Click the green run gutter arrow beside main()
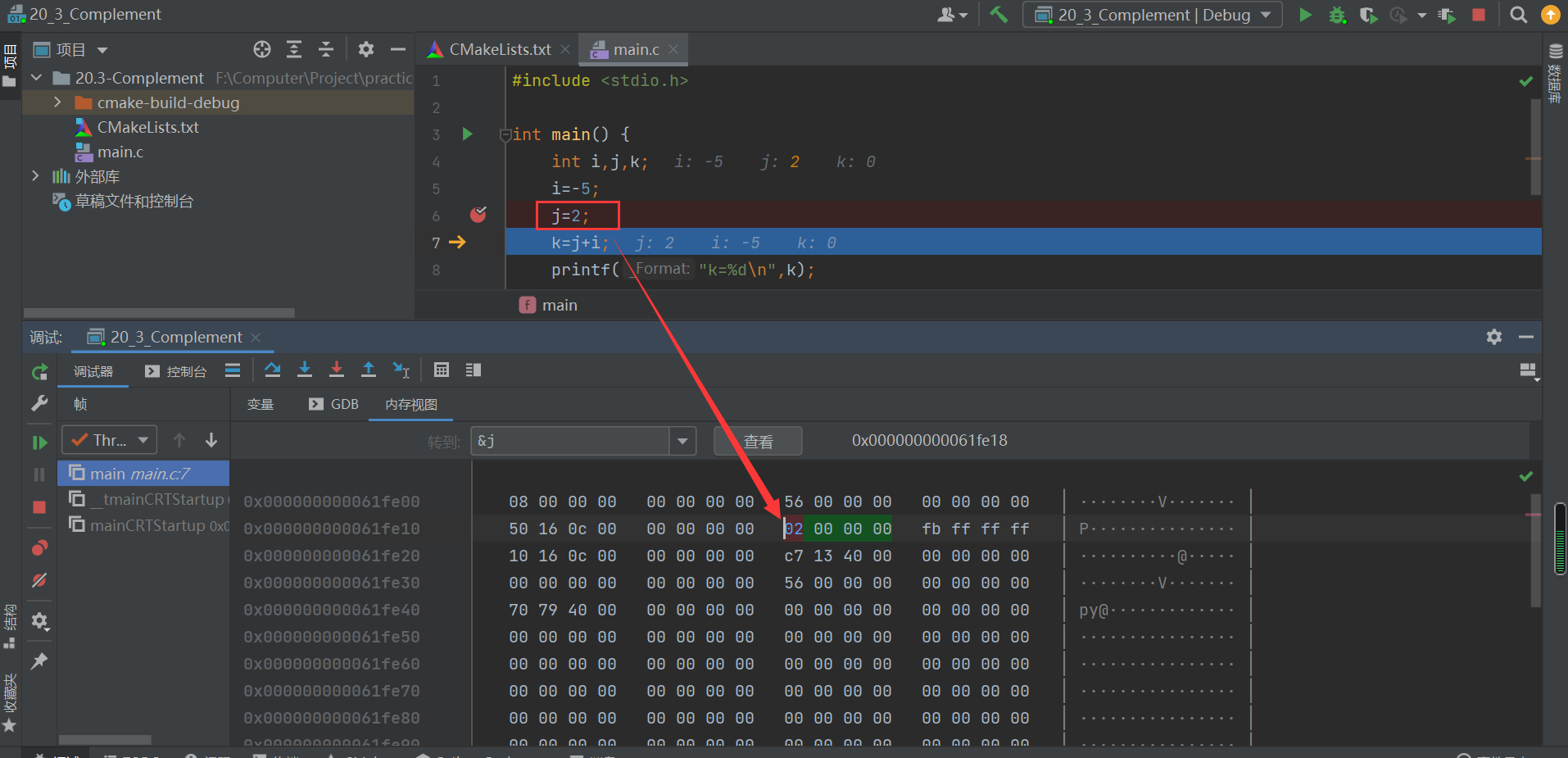 467,134
